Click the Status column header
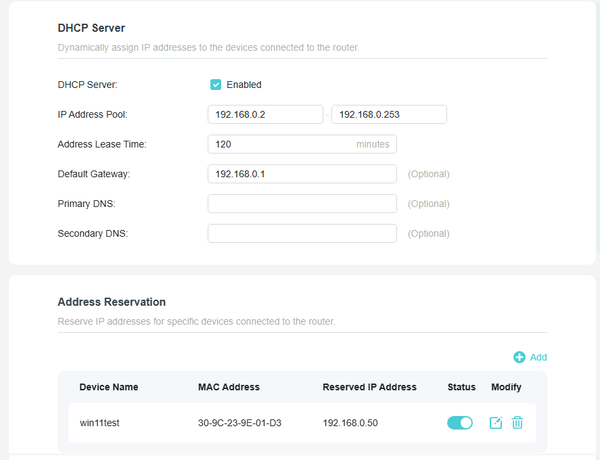The height and width of the screenshot is (460, 600). [x=461, y=387]
